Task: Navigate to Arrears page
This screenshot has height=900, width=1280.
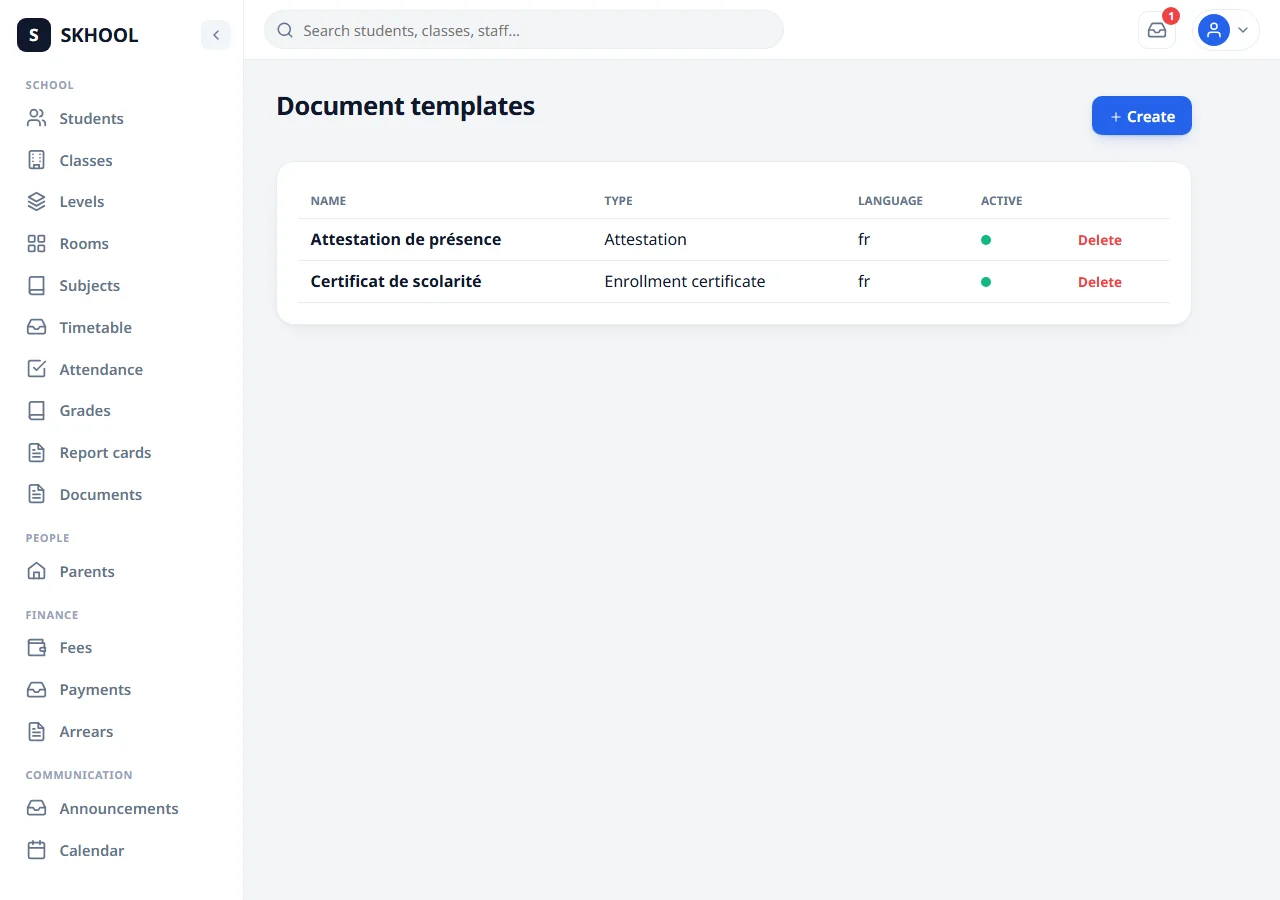Action: [86, 731]
